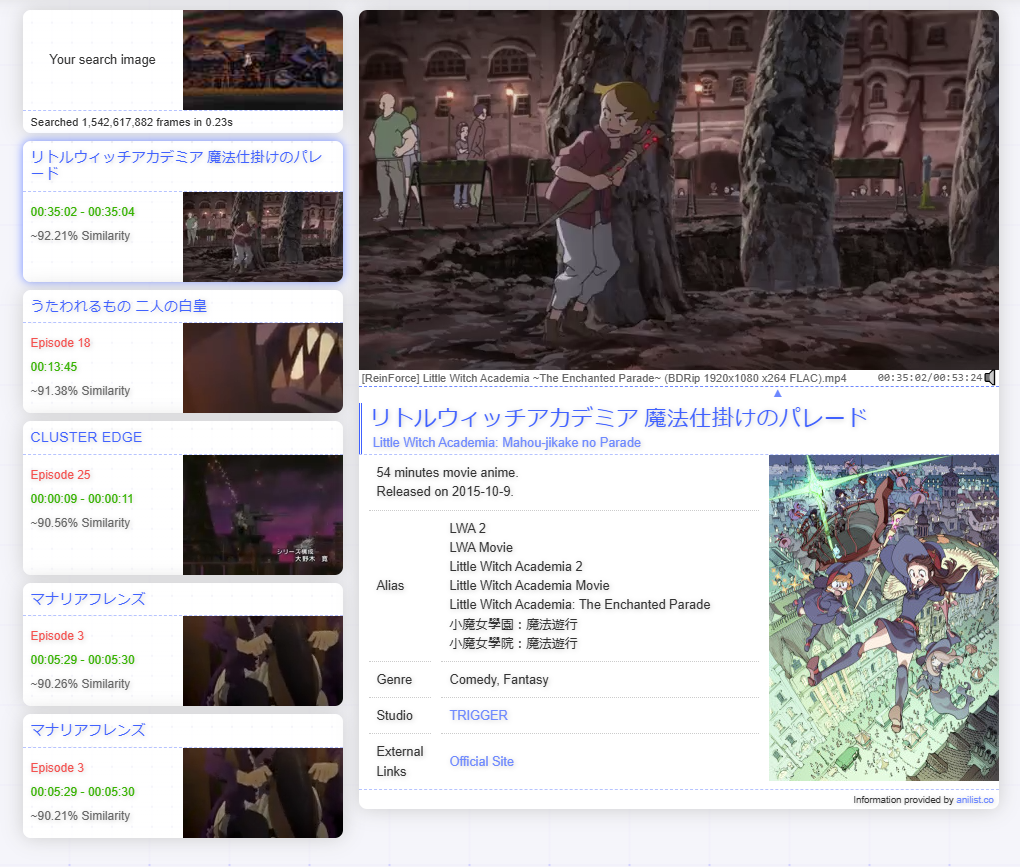The image size is (1020, 867).
Task: Click the anime cover poster image
Action: click(883, 618)
